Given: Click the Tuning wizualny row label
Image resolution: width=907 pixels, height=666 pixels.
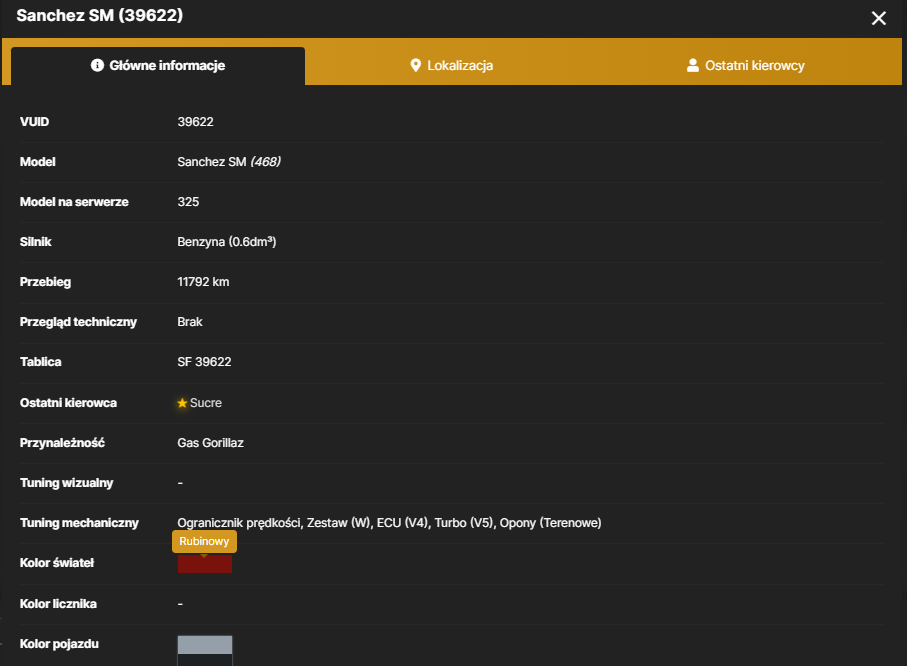Looking at the screenshot, I should click(67, 483).
